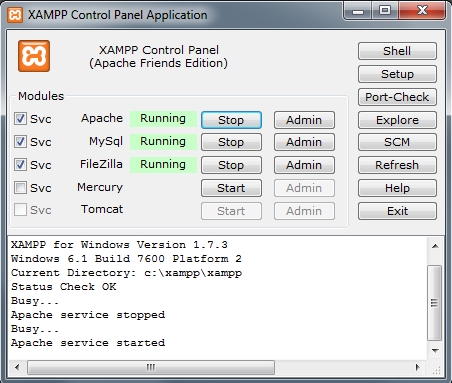Click the log's vertical scrollbar thumb
Screen dimensions: 452x383
click(435, 303)
